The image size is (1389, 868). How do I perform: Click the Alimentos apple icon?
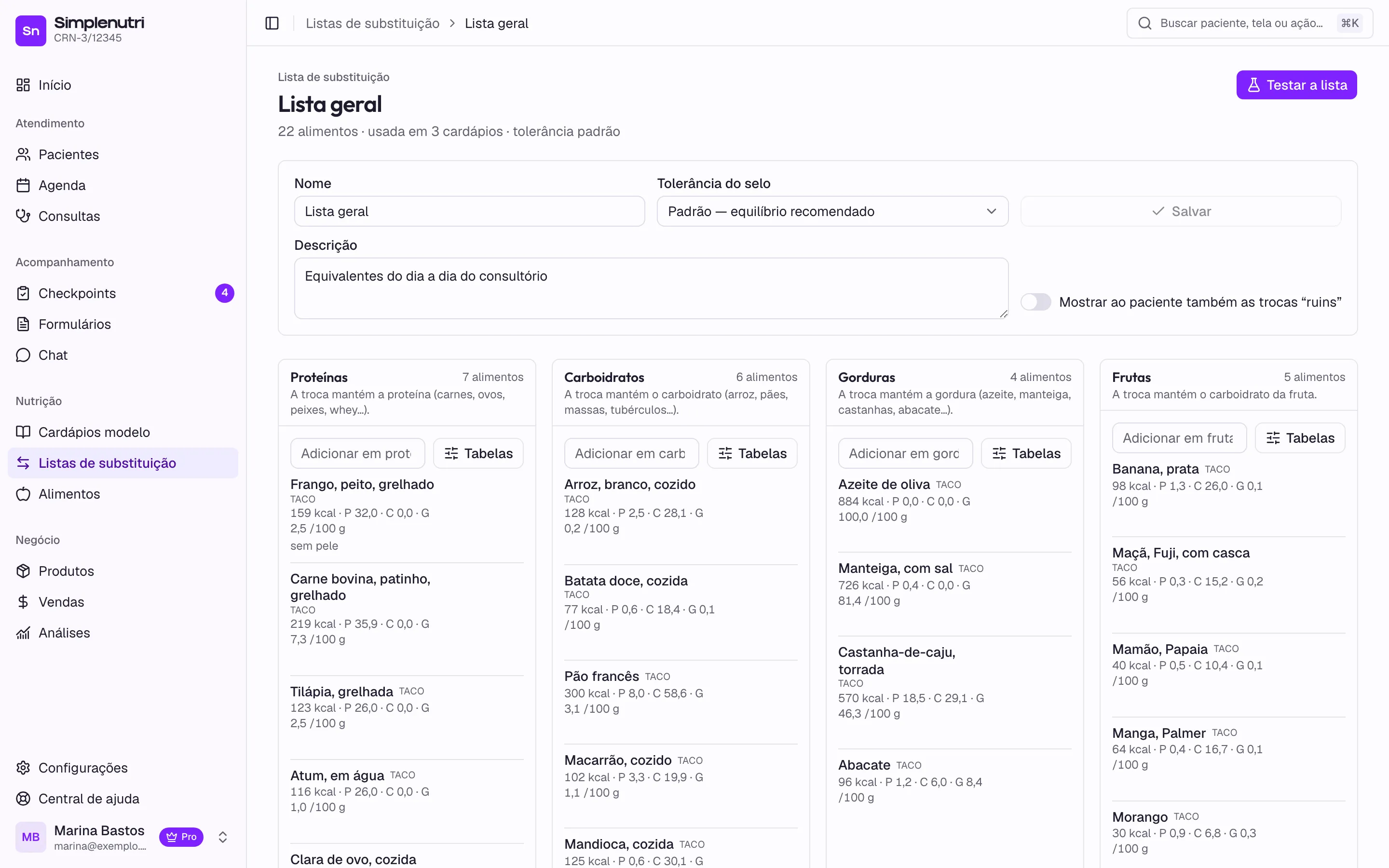tap(23, 494)
